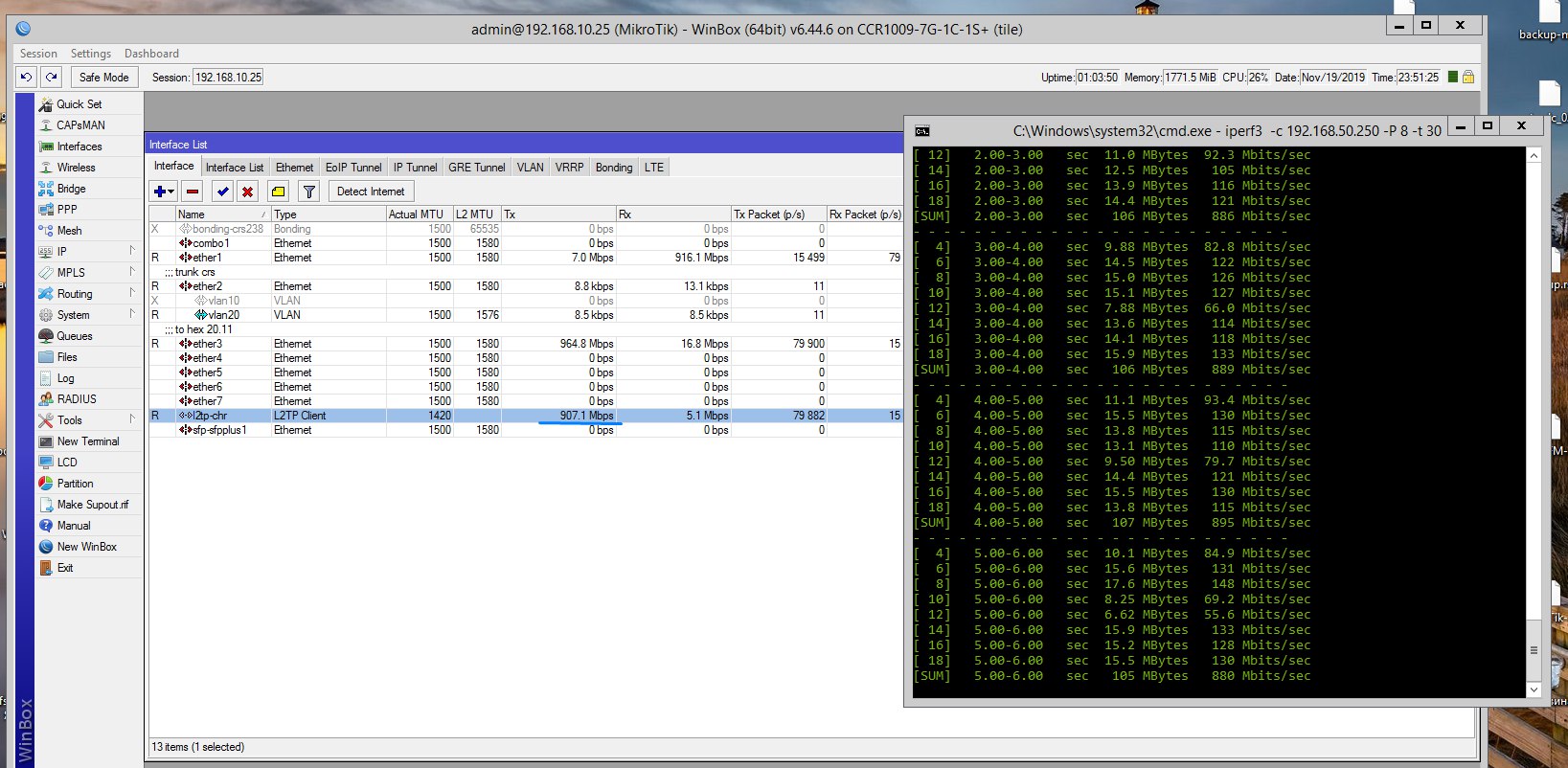The width and height of the screenshot is (1568, 768).
Task: Open the Settings menu
Action: coord(91,54)
